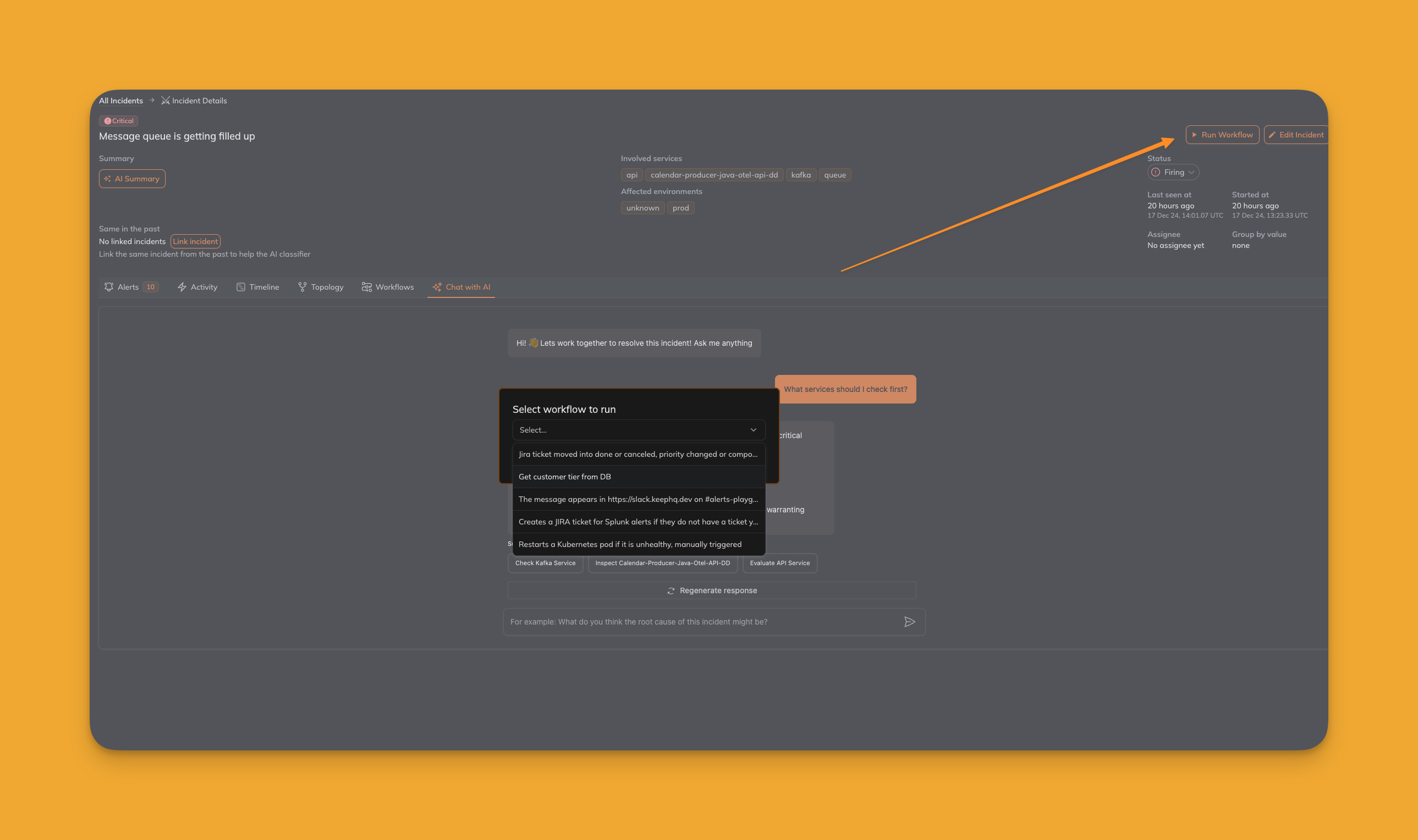
Task: Click the api service tag
Action: point(631,175)
